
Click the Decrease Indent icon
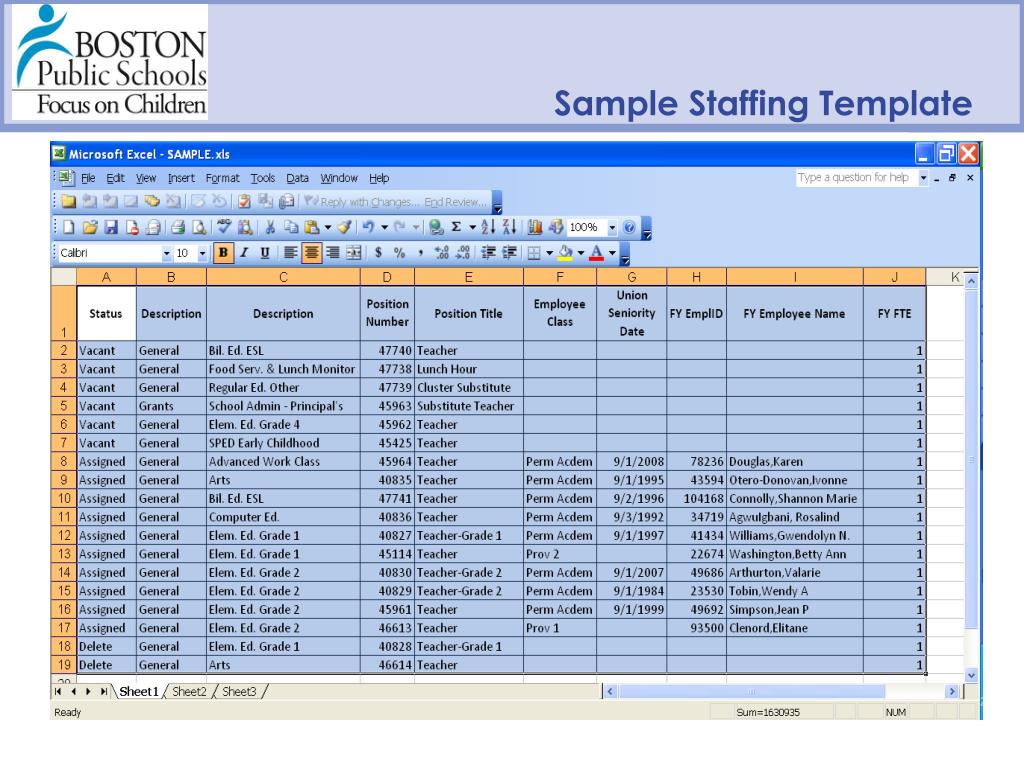pyautogui.click(x=488, y=253)
